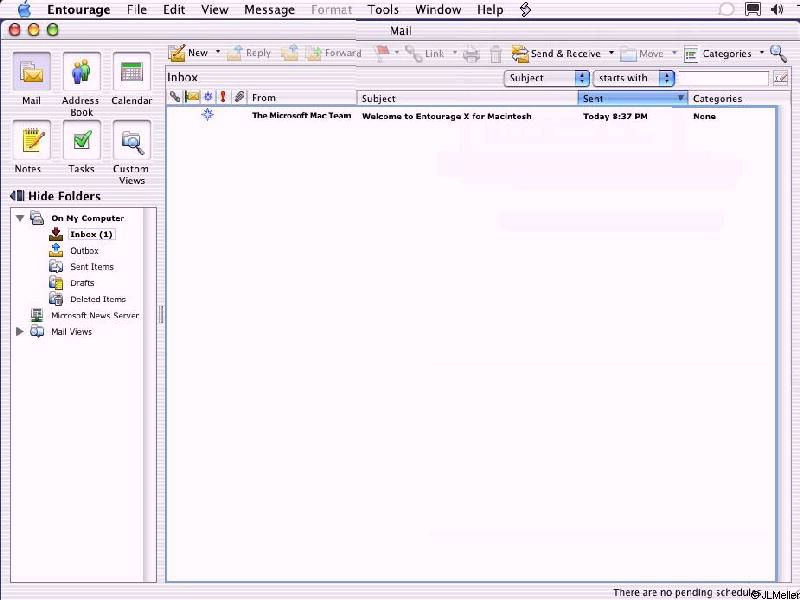Viewport: 800px width, 600px height.
Task: Select the message from The Microsoft Mac Team
Action: (302, 115)
